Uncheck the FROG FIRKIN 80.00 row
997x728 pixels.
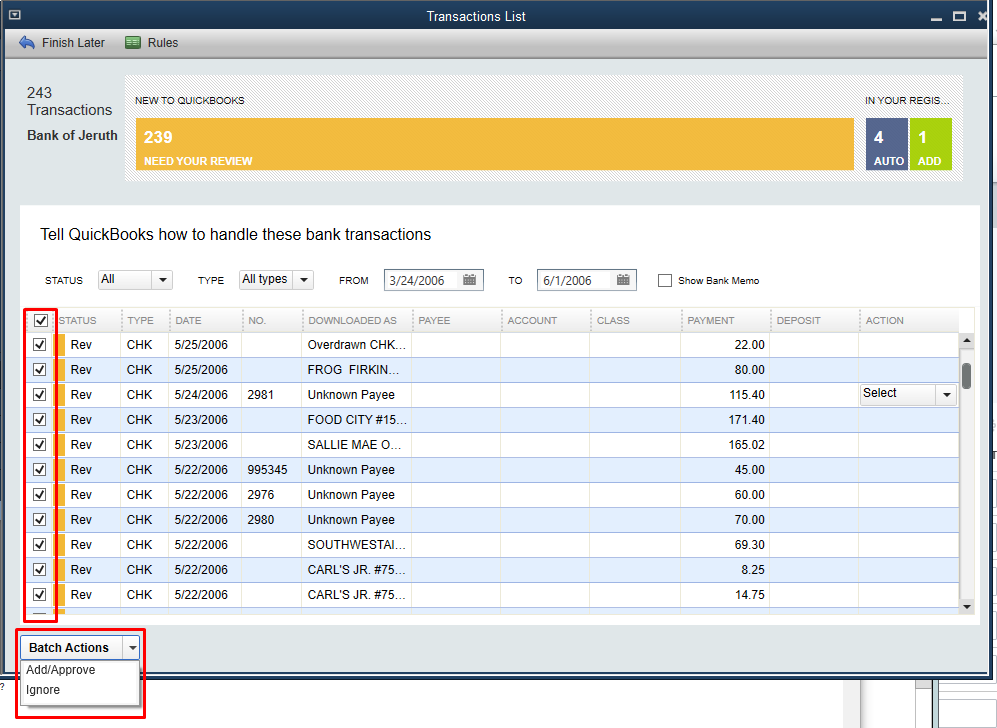pos(39,369)
